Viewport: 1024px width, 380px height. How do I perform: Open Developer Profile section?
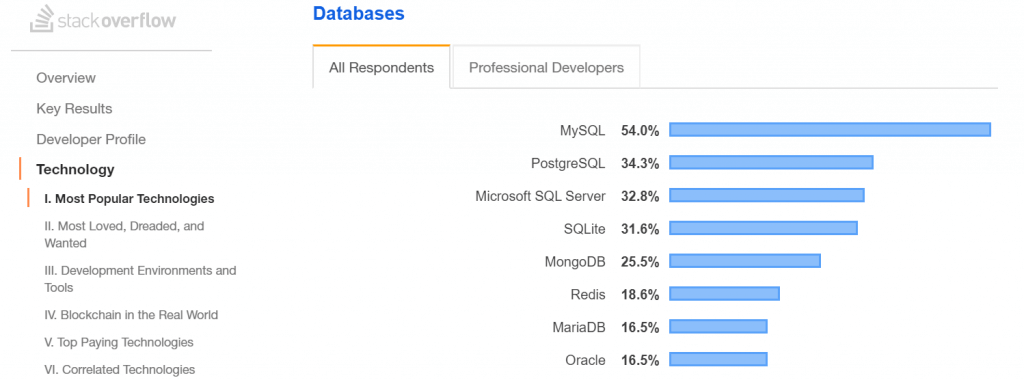tap(91, 139)
